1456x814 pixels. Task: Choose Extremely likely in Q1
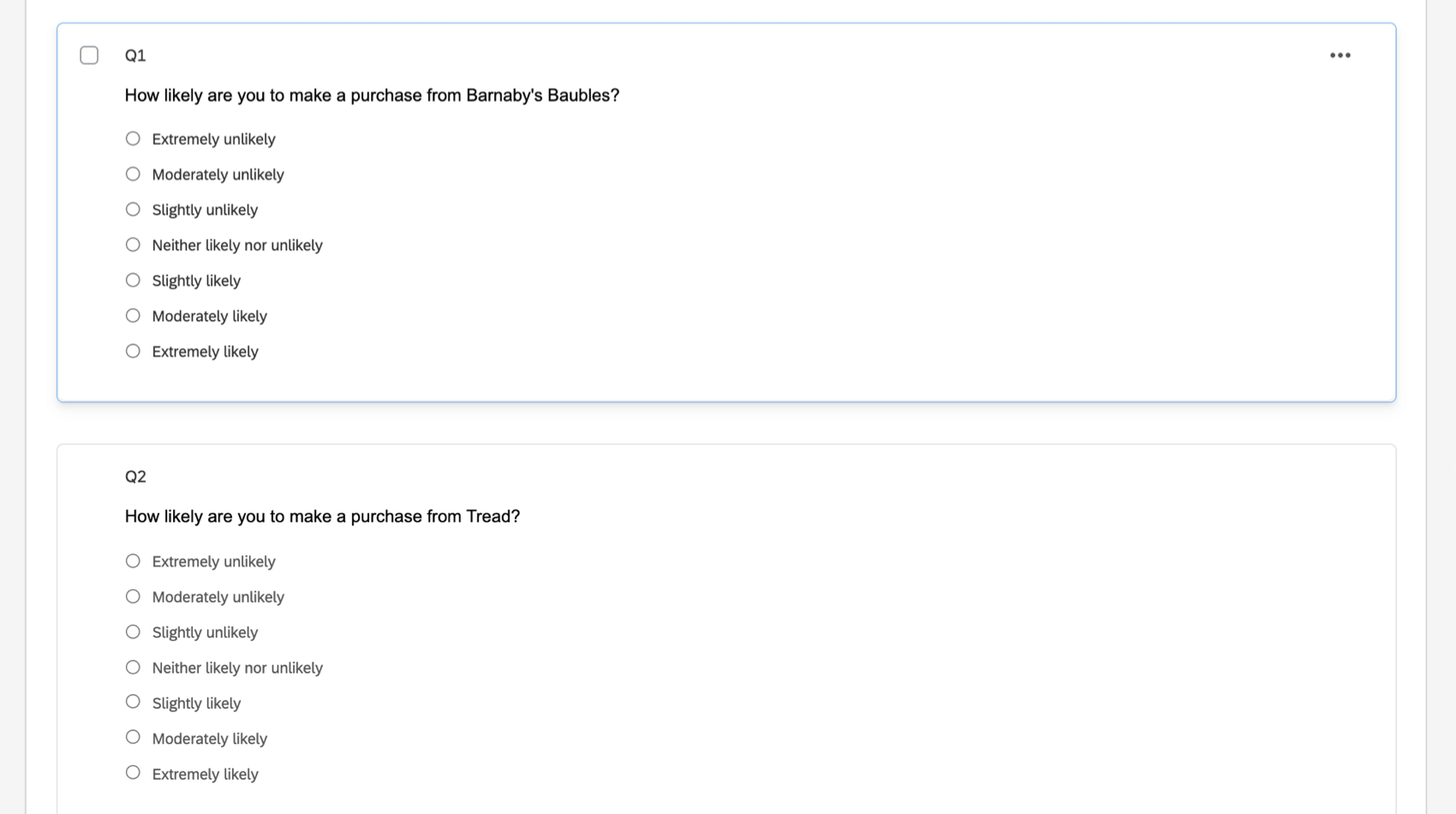coord(133,351)
